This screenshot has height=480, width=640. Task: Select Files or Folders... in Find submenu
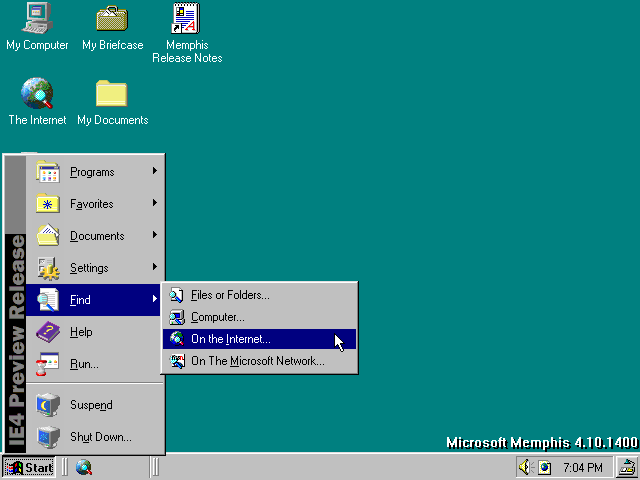[260, 295]
